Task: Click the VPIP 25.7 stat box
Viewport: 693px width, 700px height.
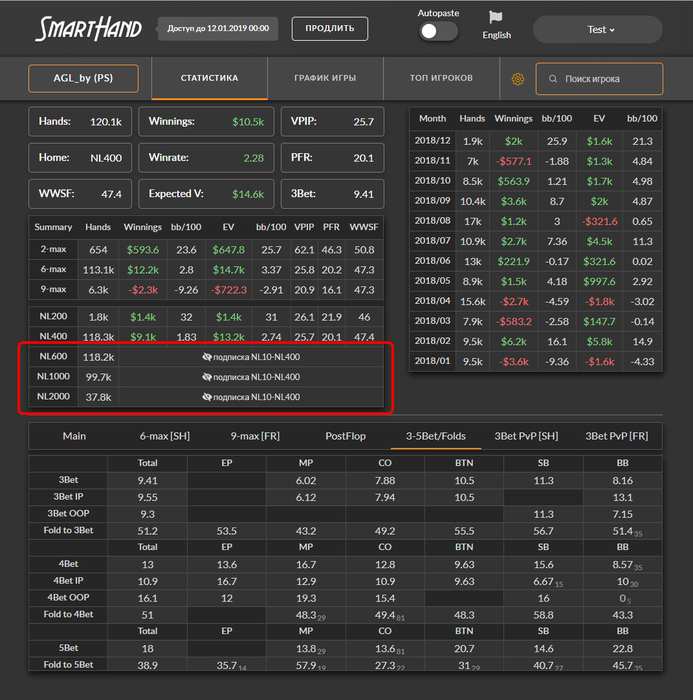Action: 332,121
